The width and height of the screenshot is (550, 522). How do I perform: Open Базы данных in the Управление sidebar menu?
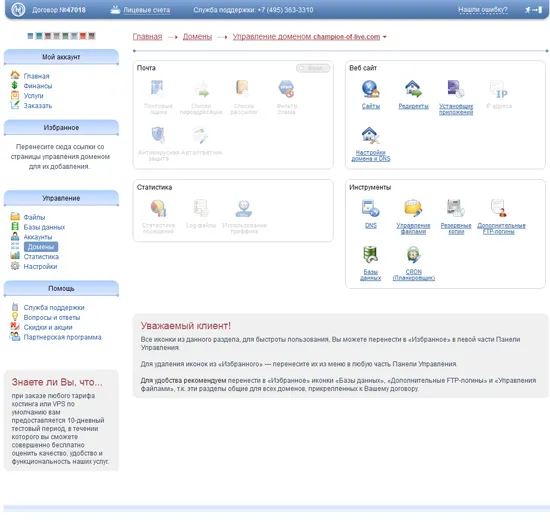pyautogui.click(x=44, y=227)
